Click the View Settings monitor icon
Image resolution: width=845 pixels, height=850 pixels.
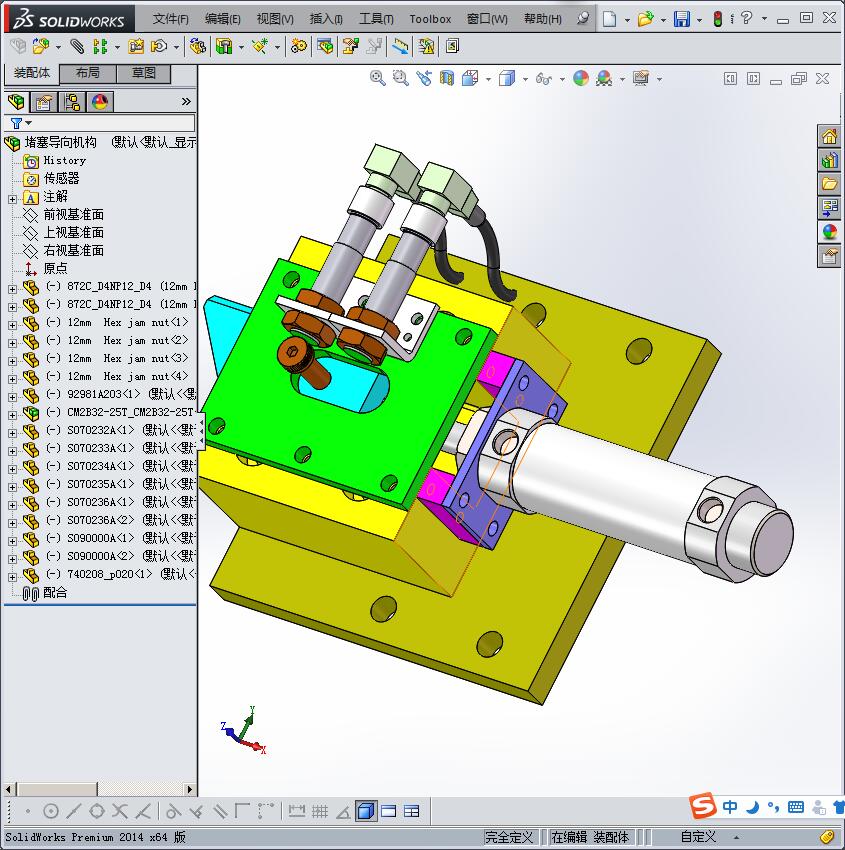coord(641,79)
